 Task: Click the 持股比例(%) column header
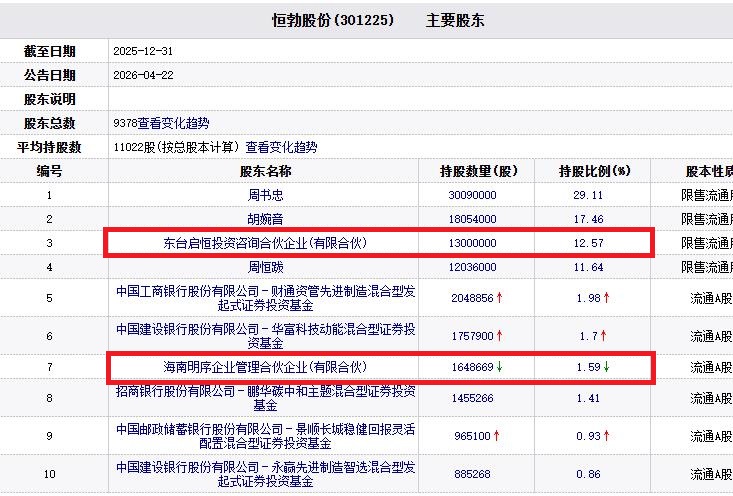tap(594, 171)
